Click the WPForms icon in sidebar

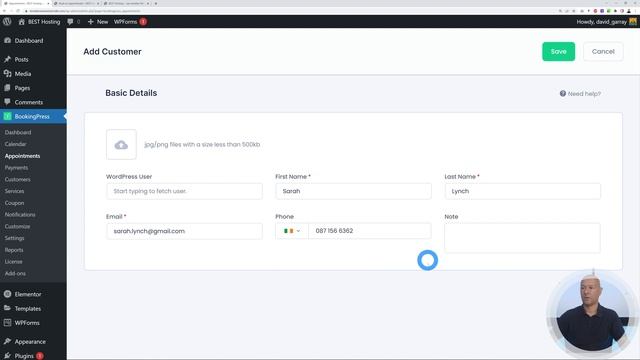click(7, 322)
